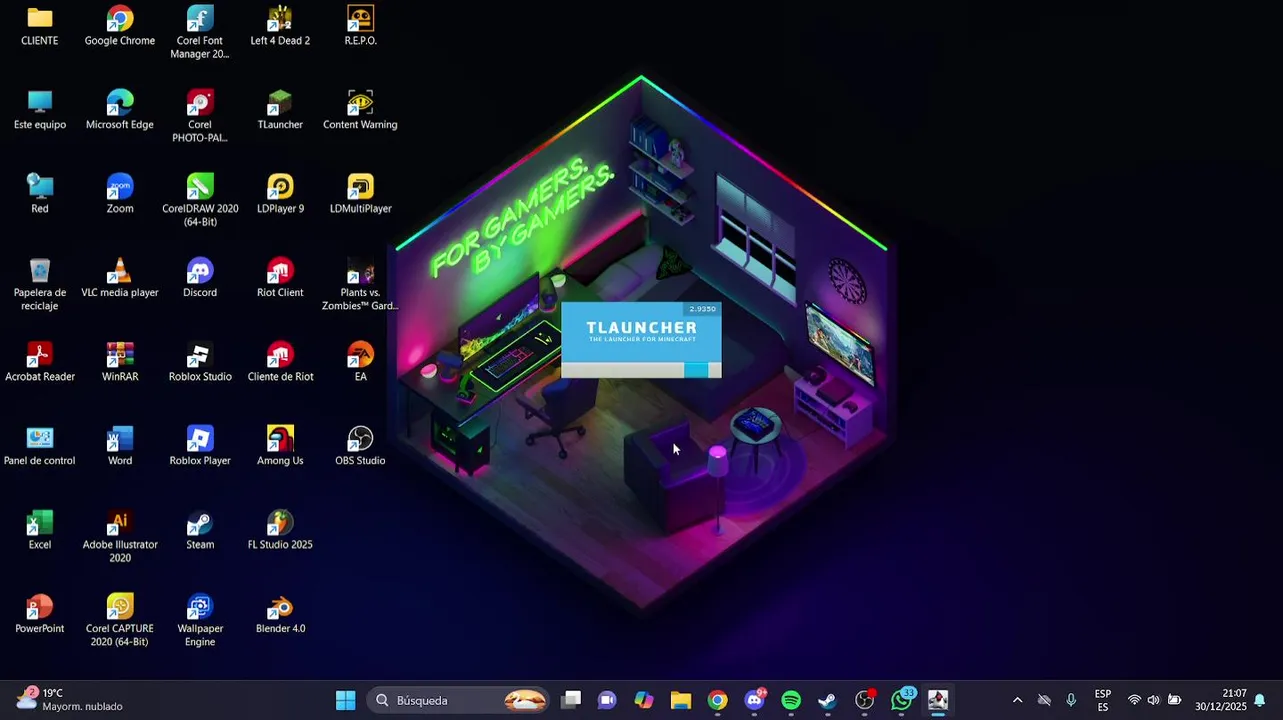Switch to TLauncher taskbar app
1283x720 pixels.
coord(938,700)
